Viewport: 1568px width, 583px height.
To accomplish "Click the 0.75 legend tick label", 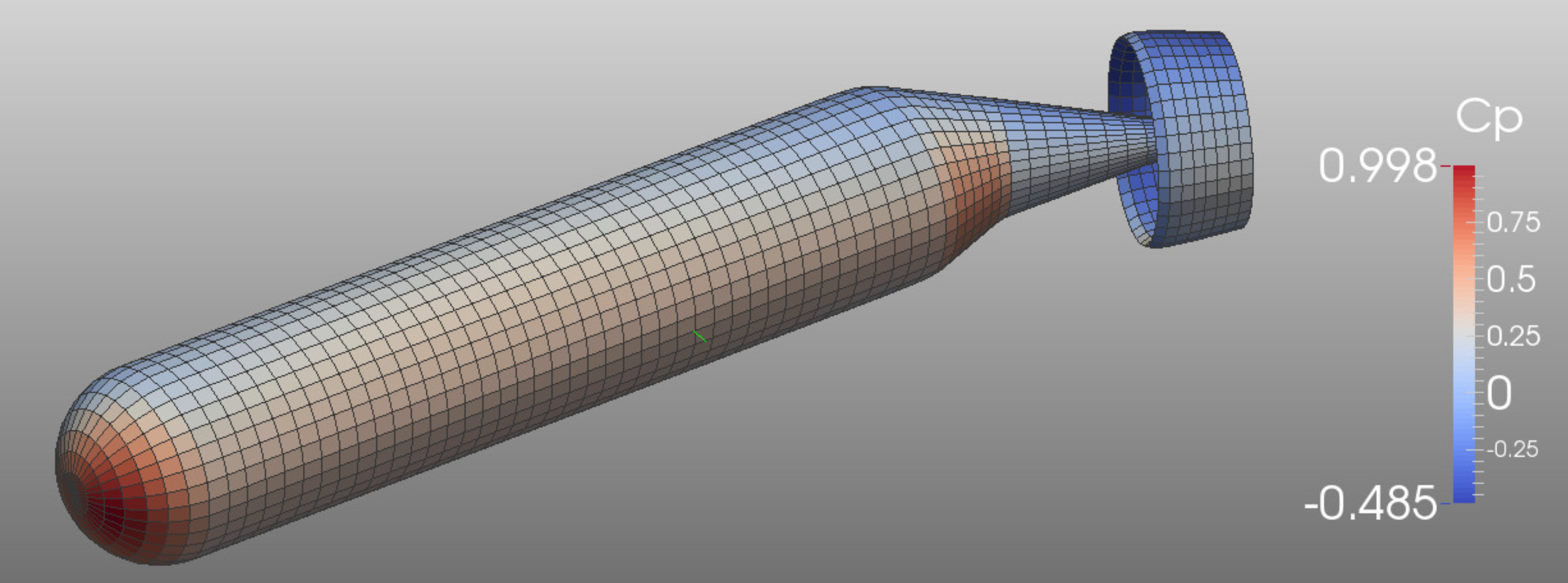I will (x=1513, y=222).
